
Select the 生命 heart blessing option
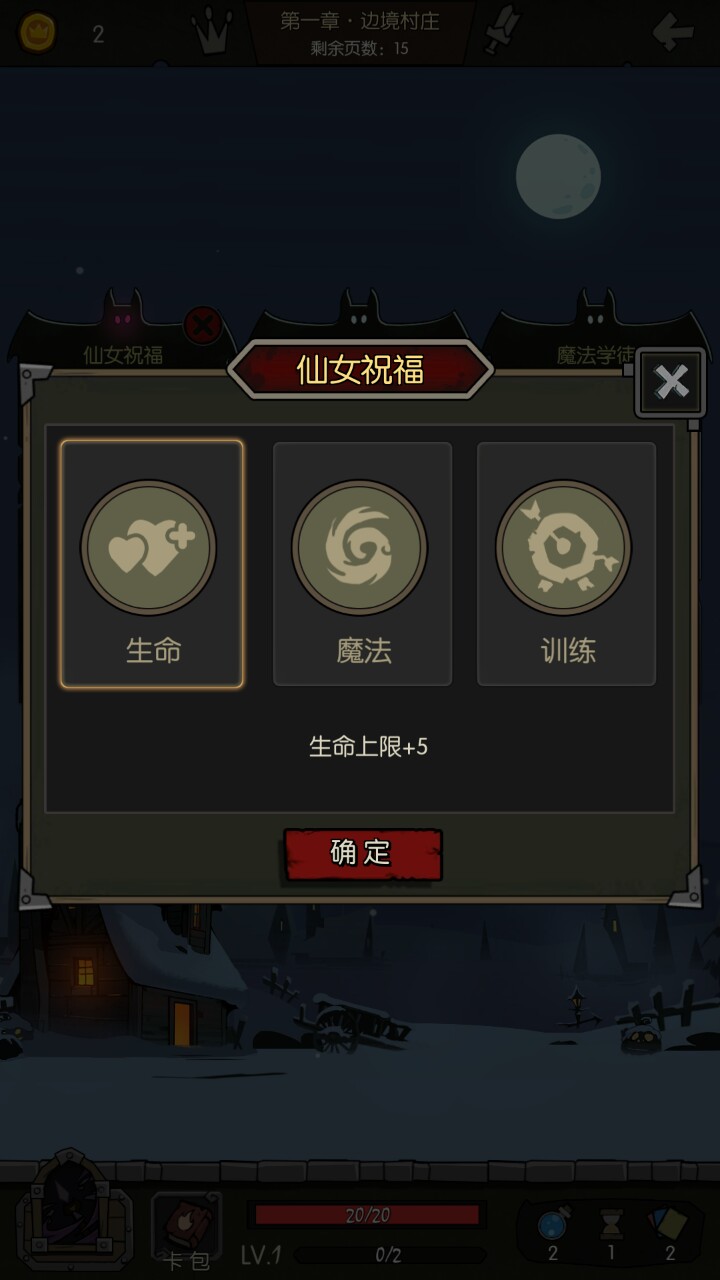tap(152, 564)
